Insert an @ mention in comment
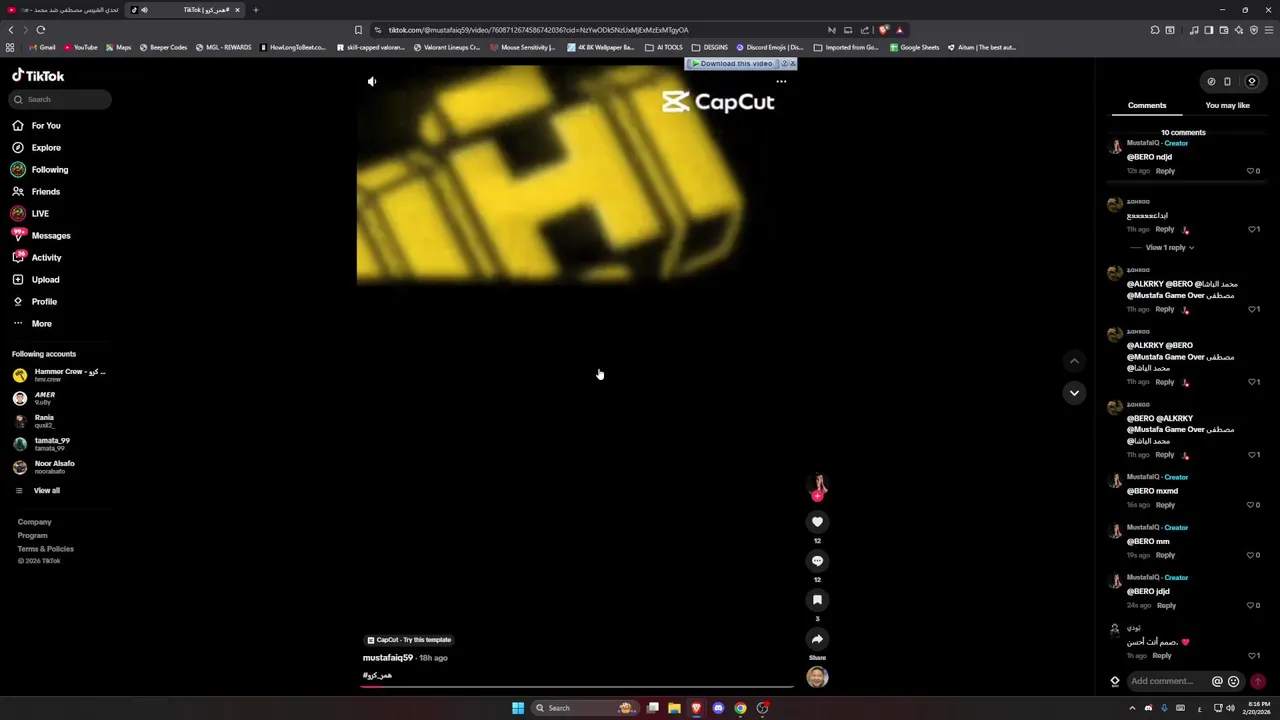Image resolution: width=1280 pixels, height=720 pixels. (1217, 682)
